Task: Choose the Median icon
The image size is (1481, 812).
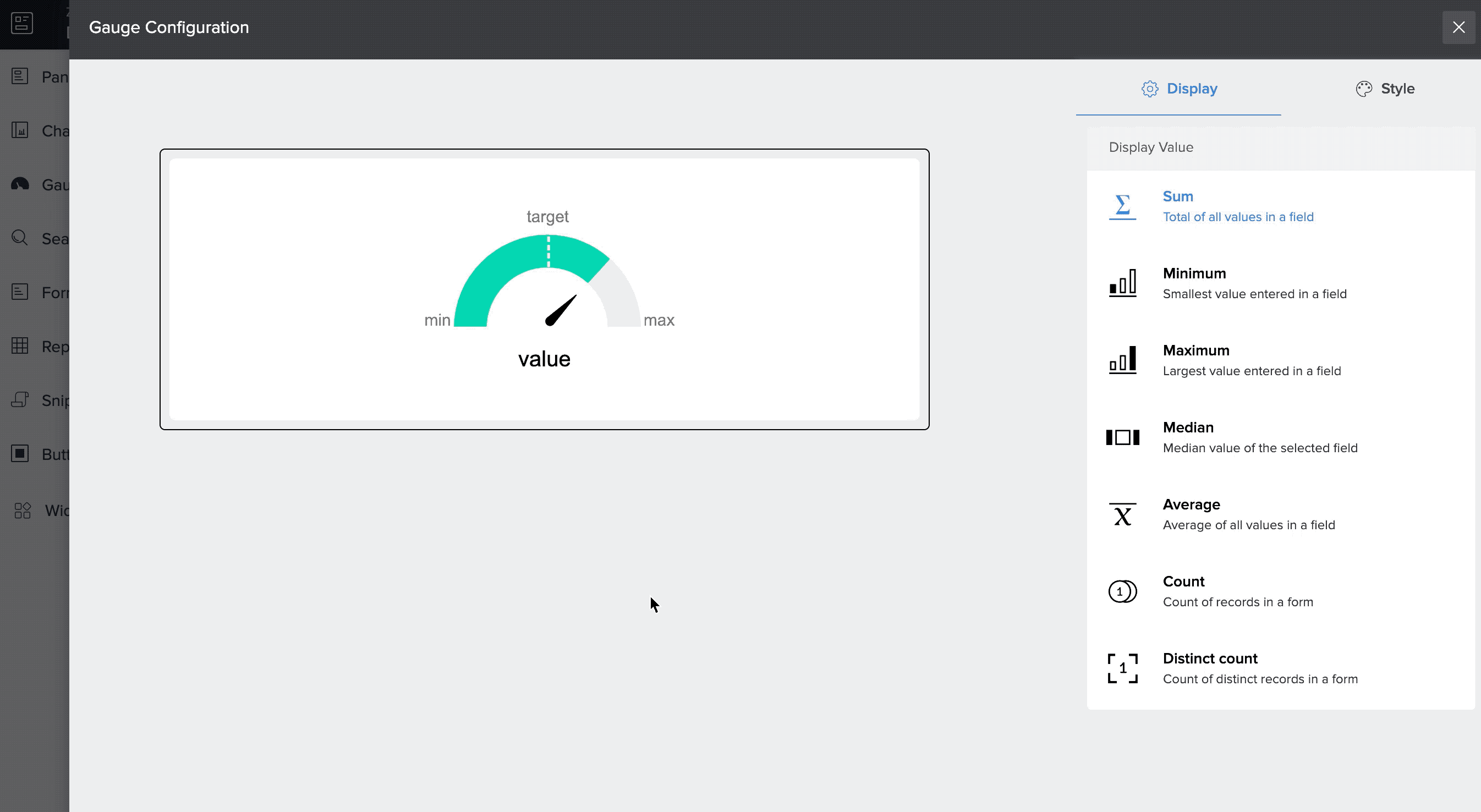Action: point(1122,437)
